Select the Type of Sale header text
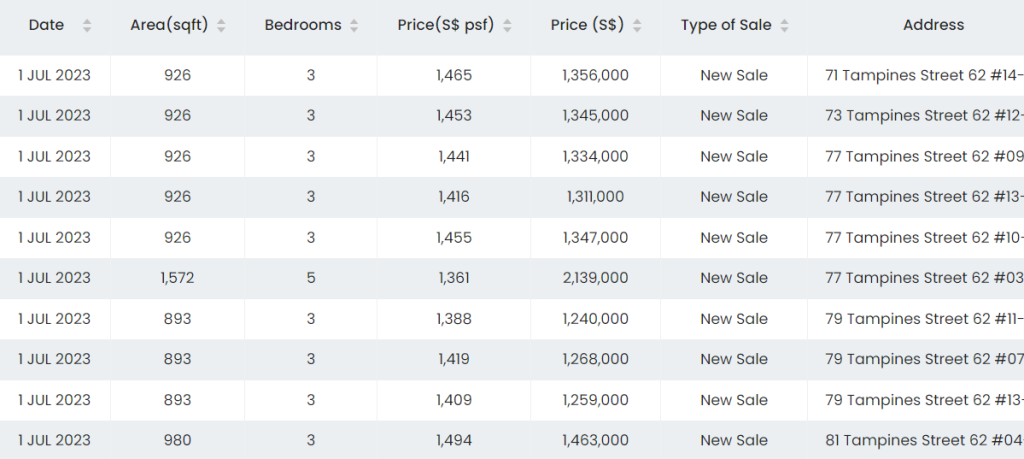1024x459 pixels. click(x=726, y=25)
